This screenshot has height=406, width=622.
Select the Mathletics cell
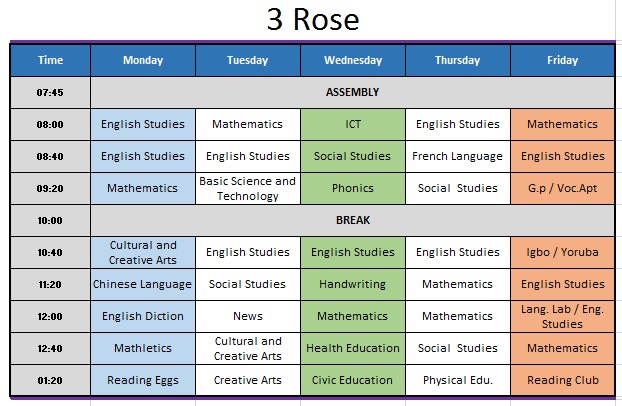142,348
